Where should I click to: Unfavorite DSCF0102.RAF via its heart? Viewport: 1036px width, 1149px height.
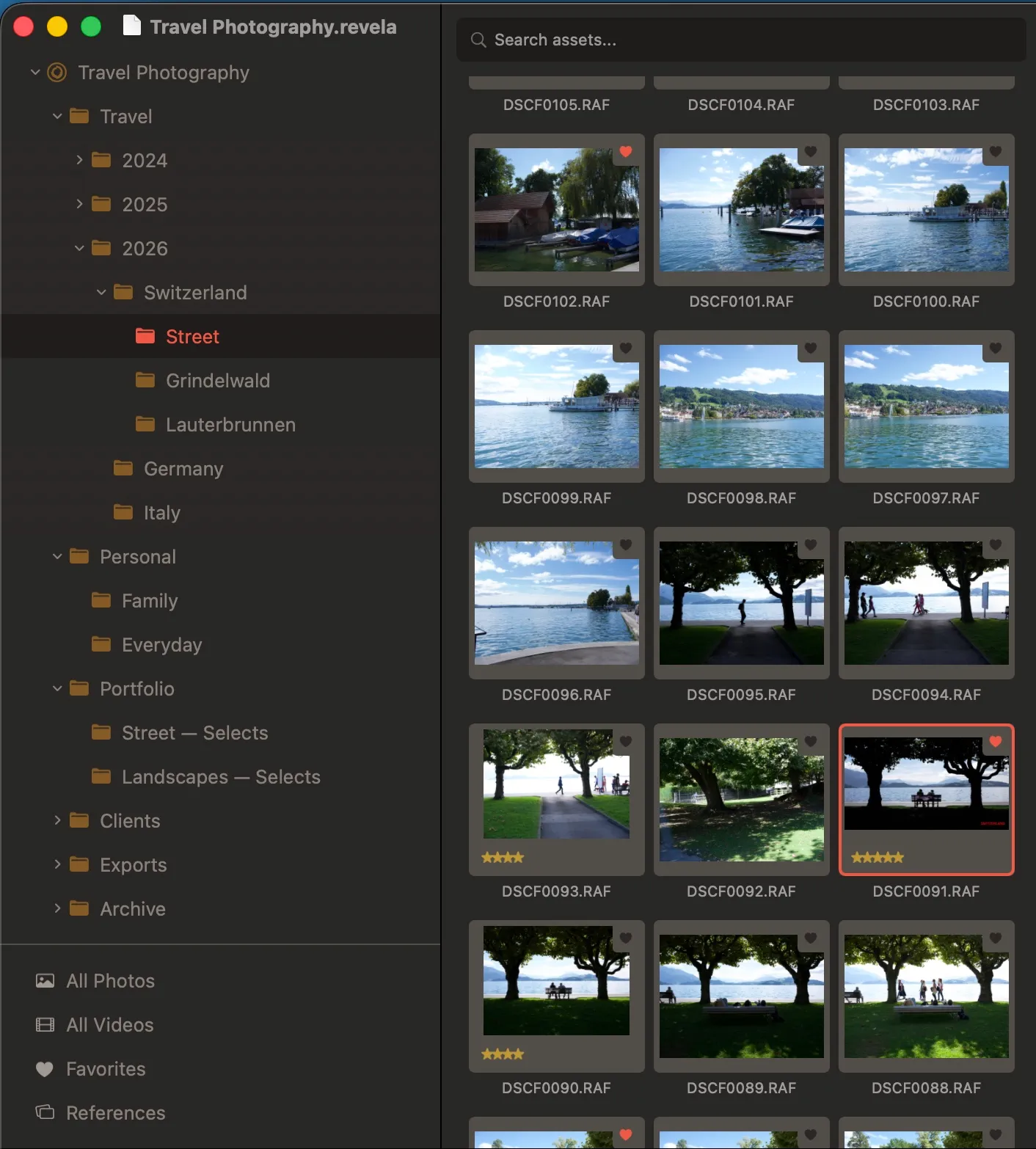pos(626,152)
